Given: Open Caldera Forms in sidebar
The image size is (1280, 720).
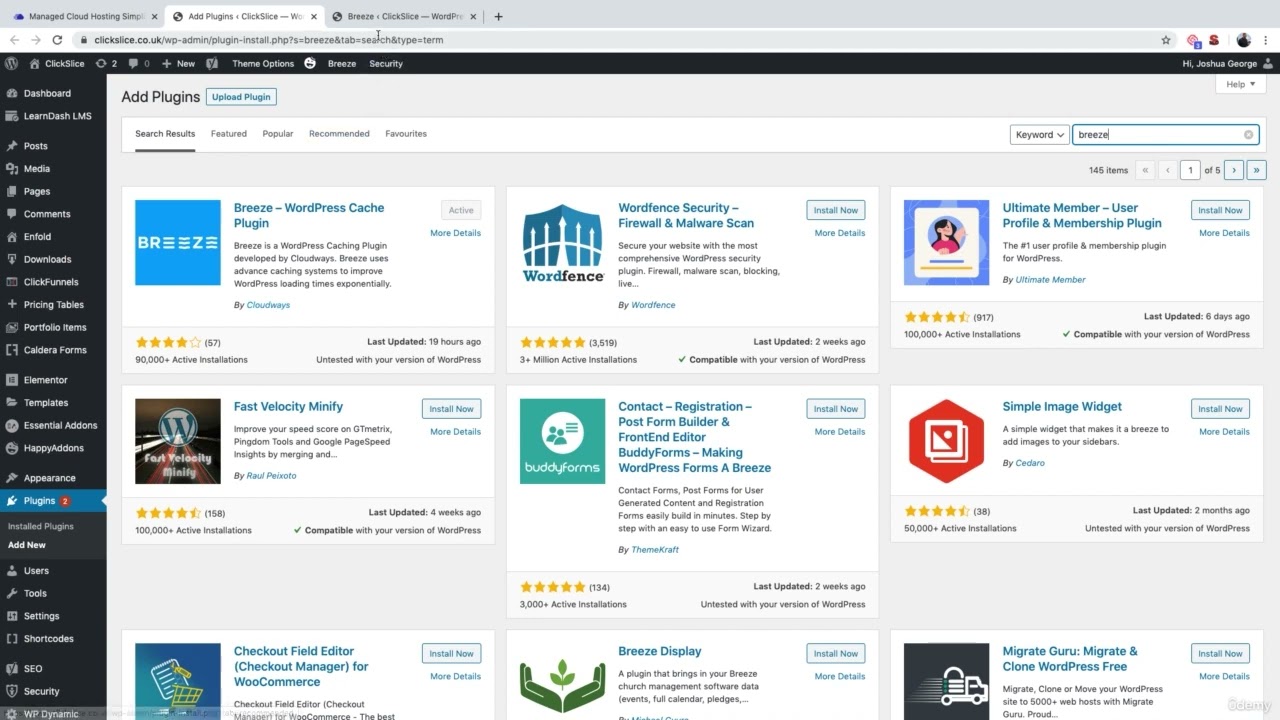Looking at the screenshot, I should click(x=55, y=350).
